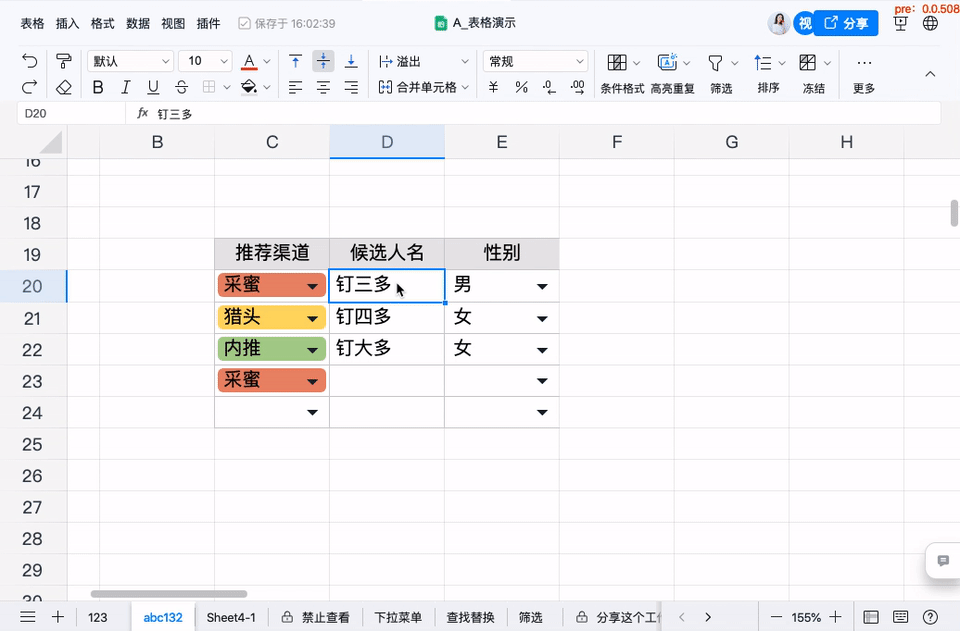The image size is (960, 631).
Task: Open the 表格 menu
Action: [x=32, y=23]
